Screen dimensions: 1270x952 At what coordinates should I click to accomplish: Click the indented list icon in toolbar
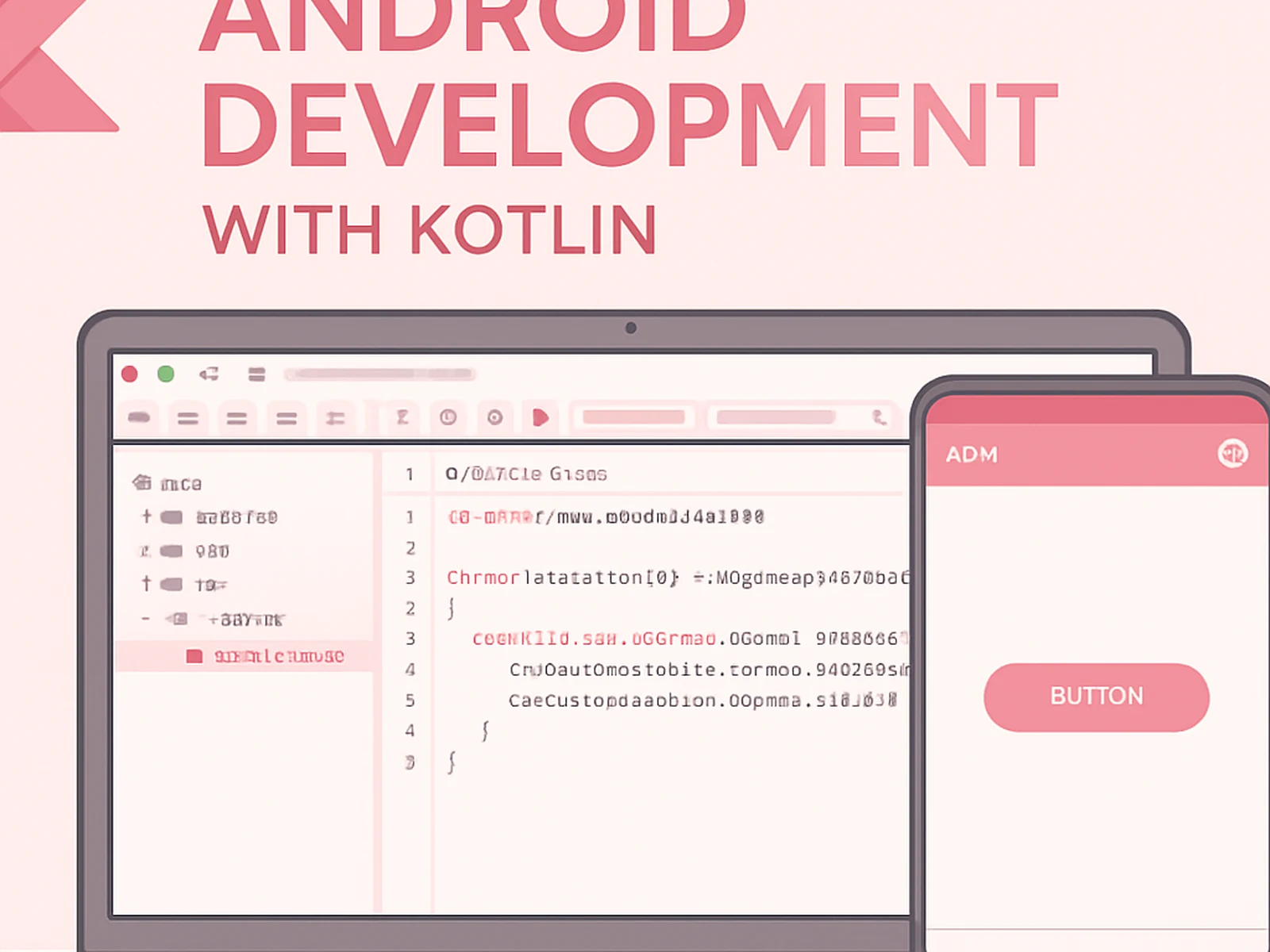(x=336, y=418)
